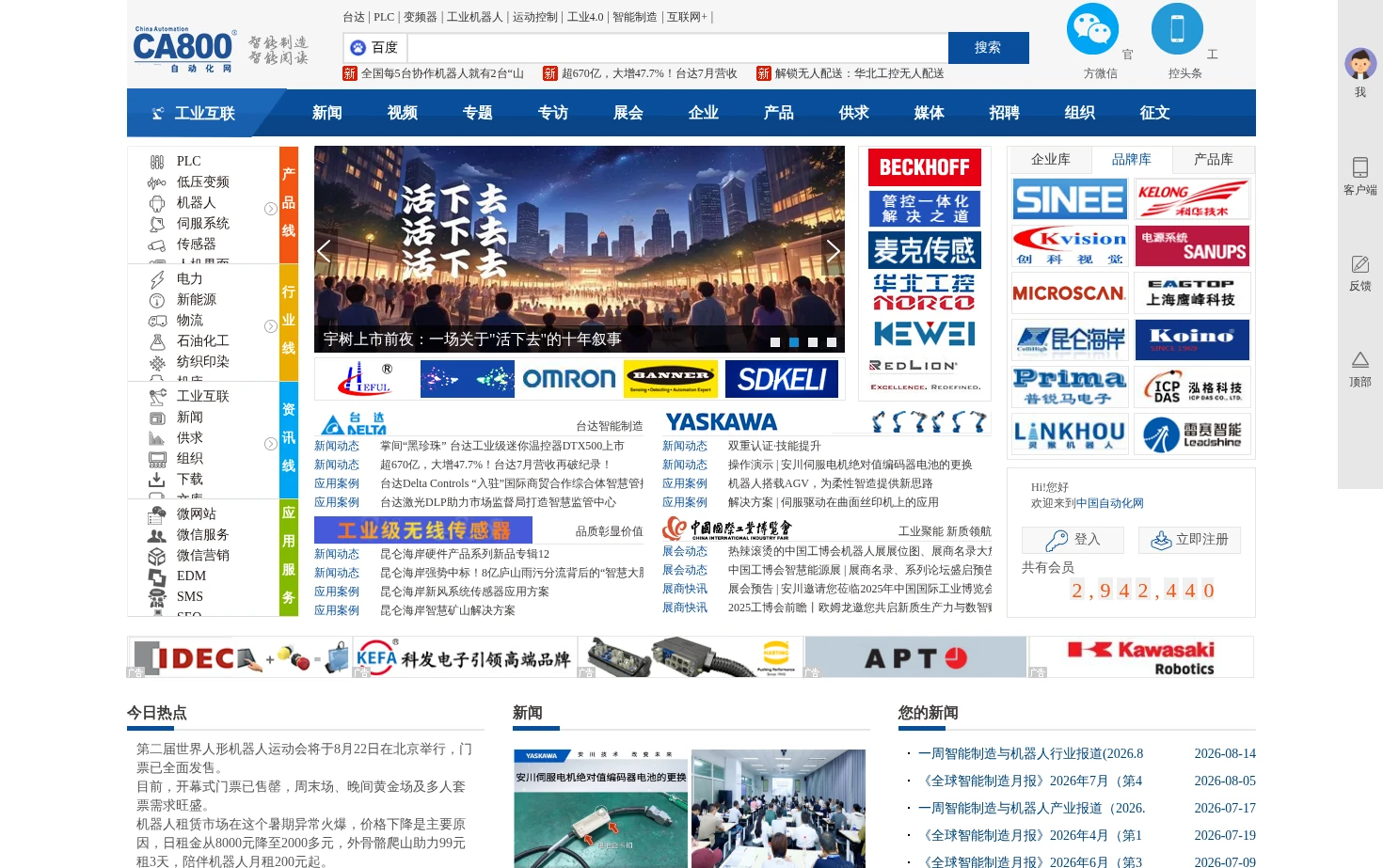
Task: Select the third carousel indicator dot
Action: point(813,342)
